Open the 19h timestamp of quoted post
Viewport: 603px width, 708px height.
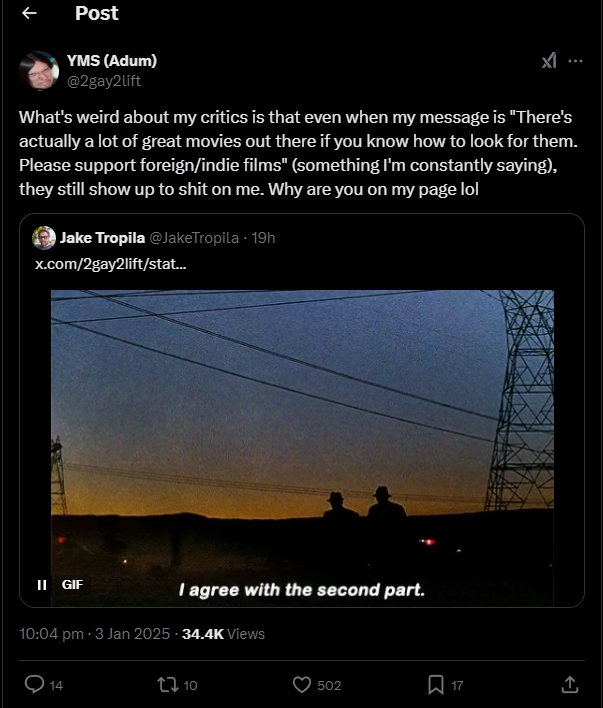point(263,238)
